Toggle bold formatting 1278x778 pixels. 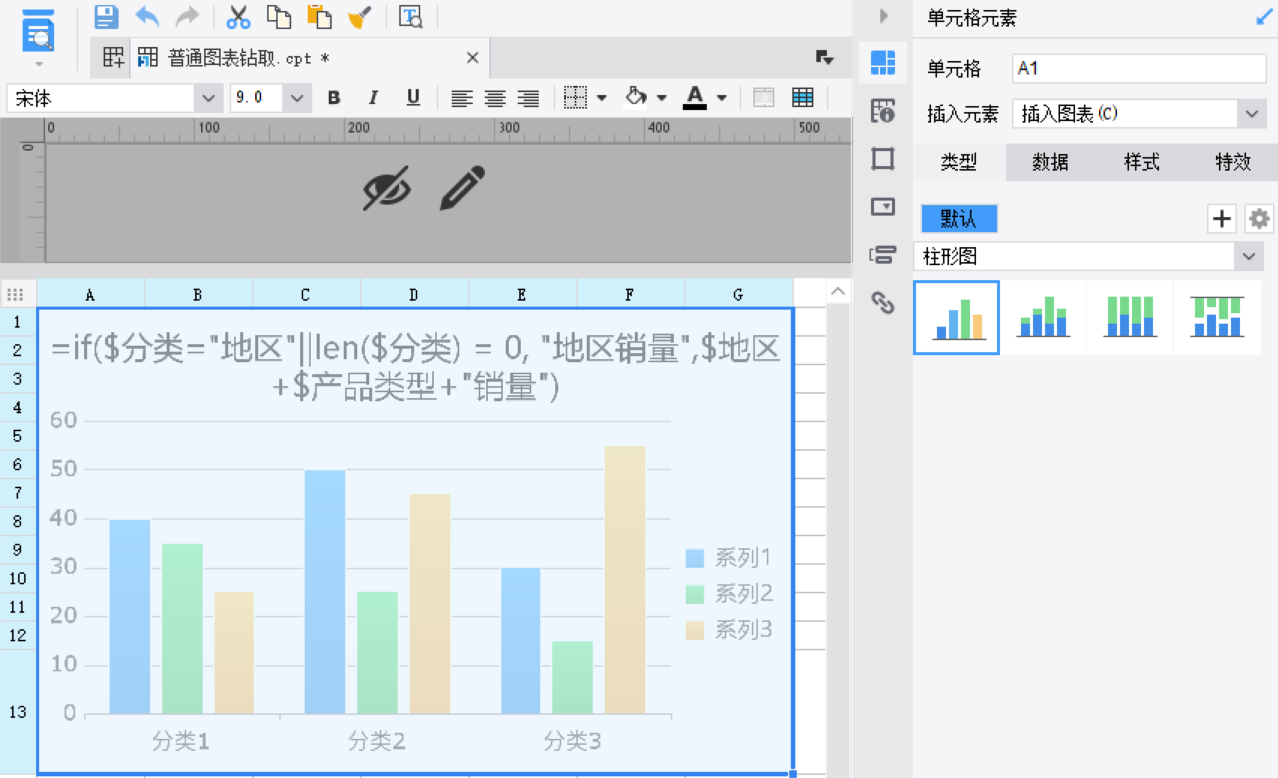[334, 98]
